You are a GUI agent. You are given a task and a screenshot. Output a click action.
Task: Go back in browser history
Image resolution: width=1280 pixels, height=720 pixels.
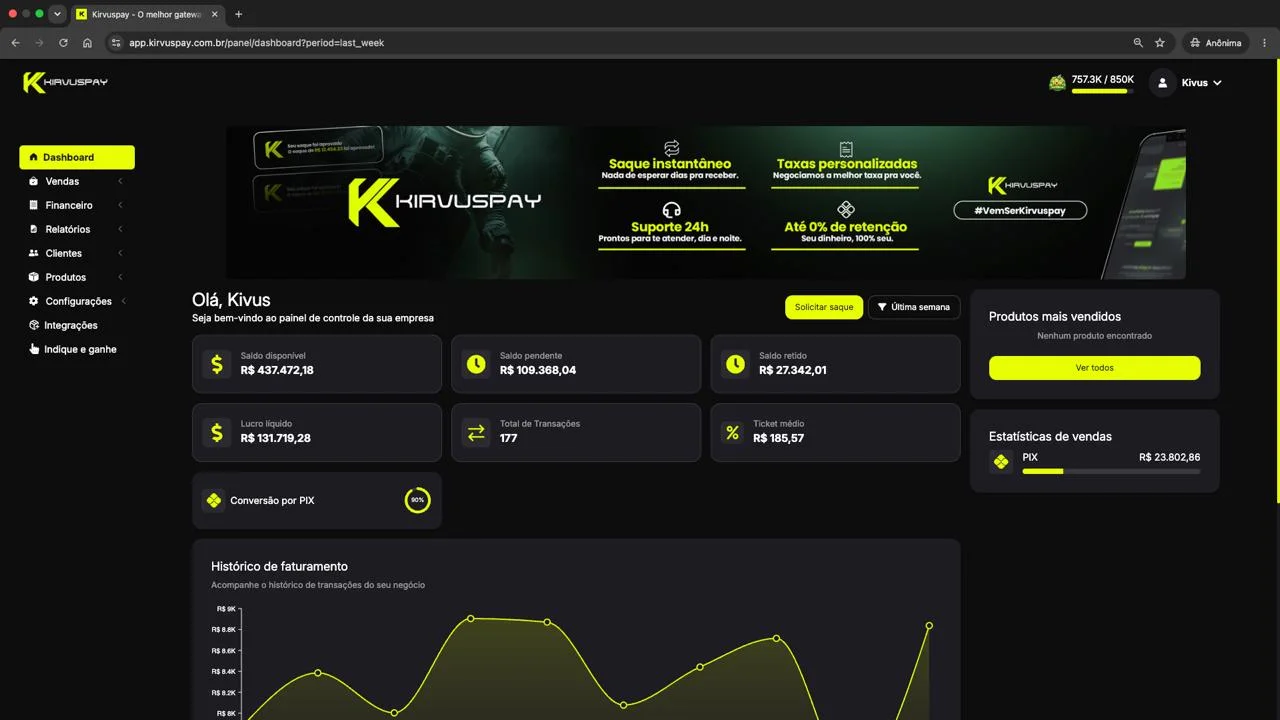coord(15,43)
